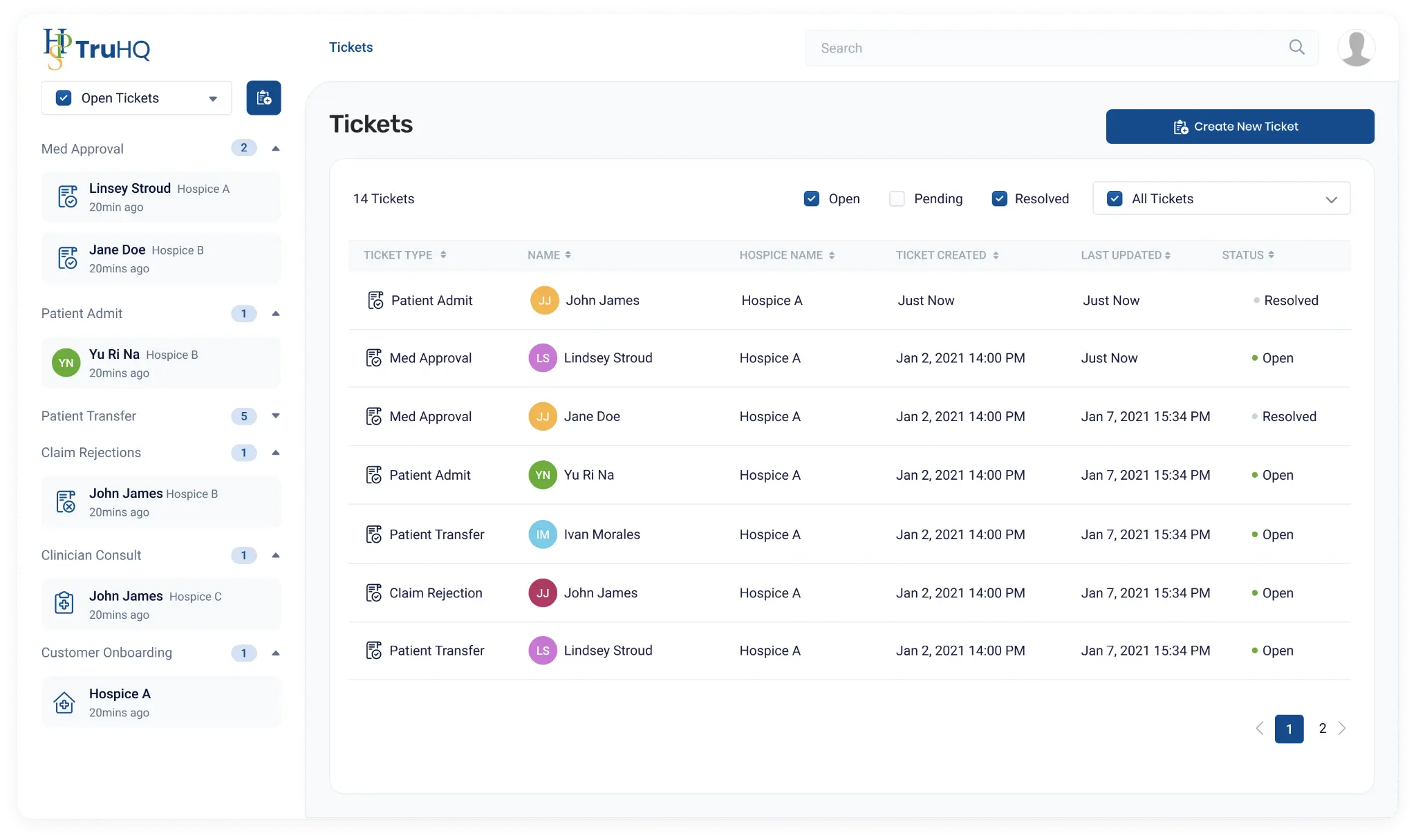Viewport: 1416px width, 840px height.
Task: Enable the Pending tickets checkbox
Action: [897, 198]
